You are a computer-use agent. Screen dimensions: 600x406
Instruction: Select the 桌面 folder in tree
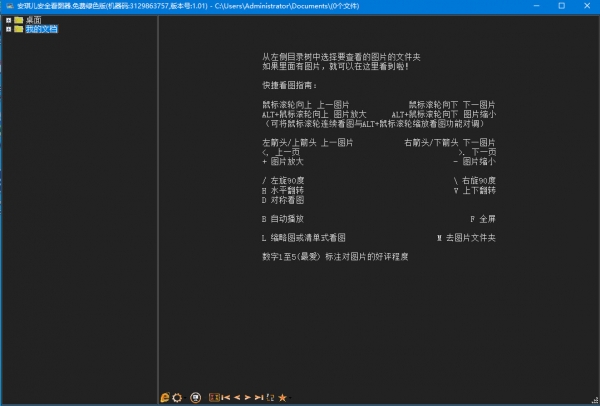(34, 20)
